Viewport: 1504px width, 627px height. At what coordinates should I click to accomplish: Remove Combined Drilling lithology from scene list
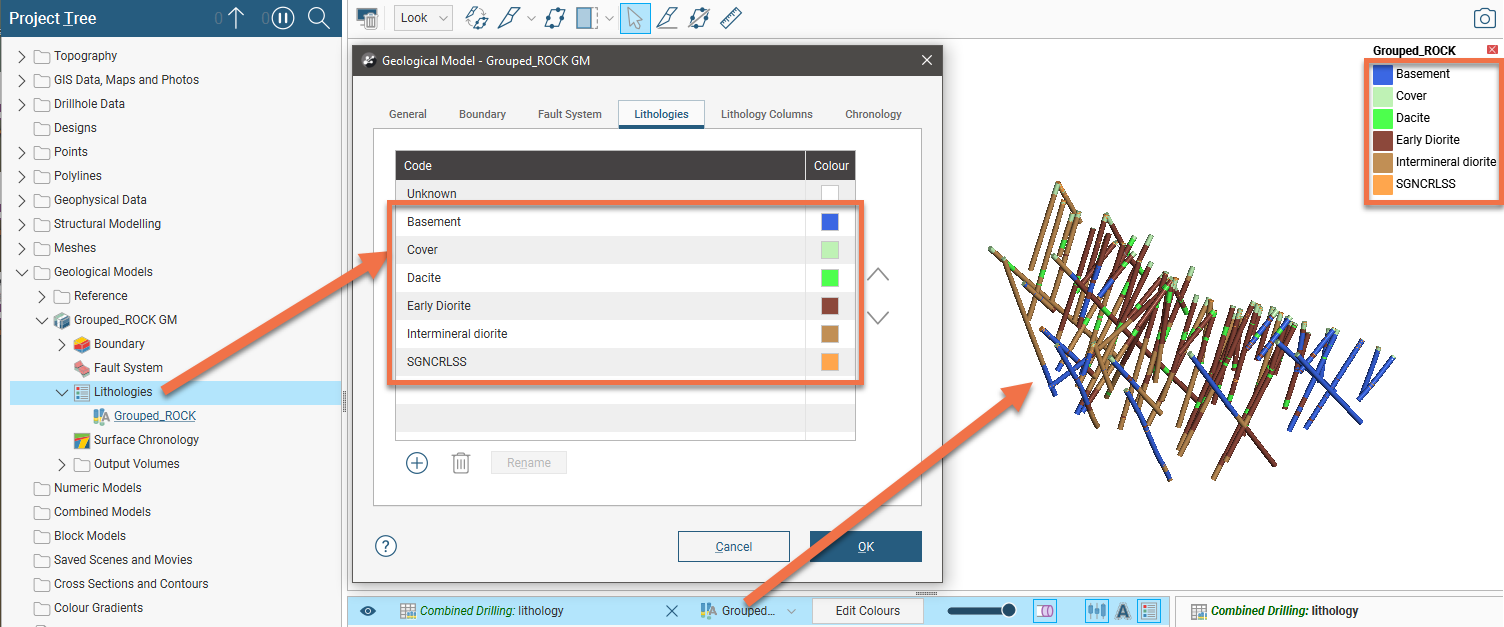(672, 611)
